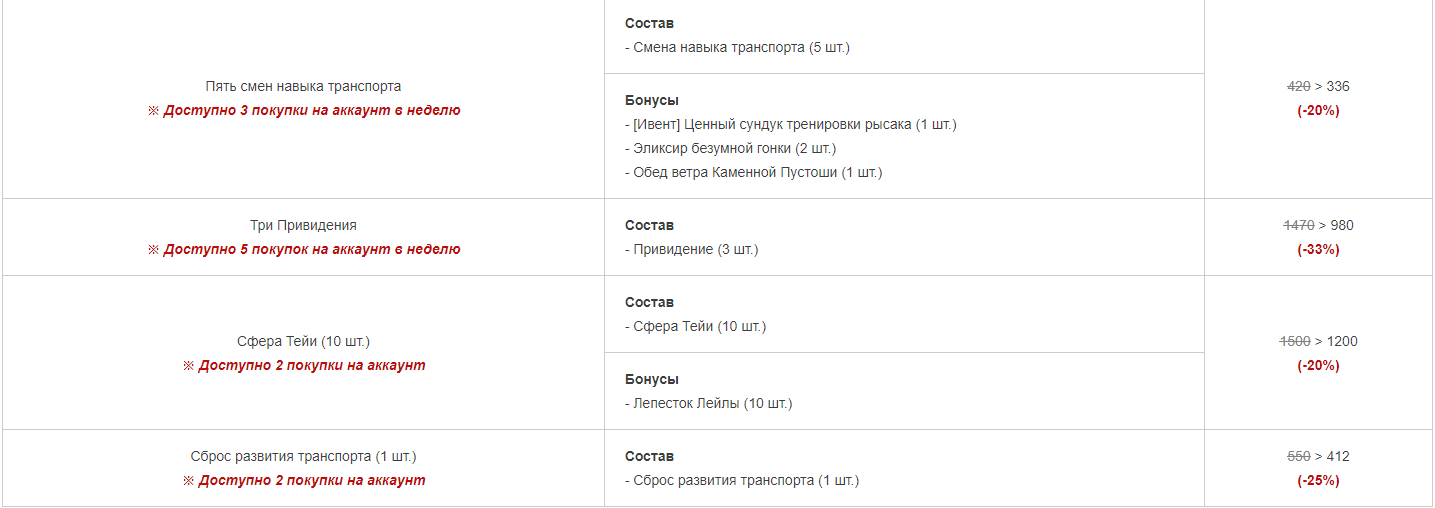Click the 'Сфера Тейи (10 шт.)' package title
1435x508 pixels.
pyautogui.click(x=303, y=341)
